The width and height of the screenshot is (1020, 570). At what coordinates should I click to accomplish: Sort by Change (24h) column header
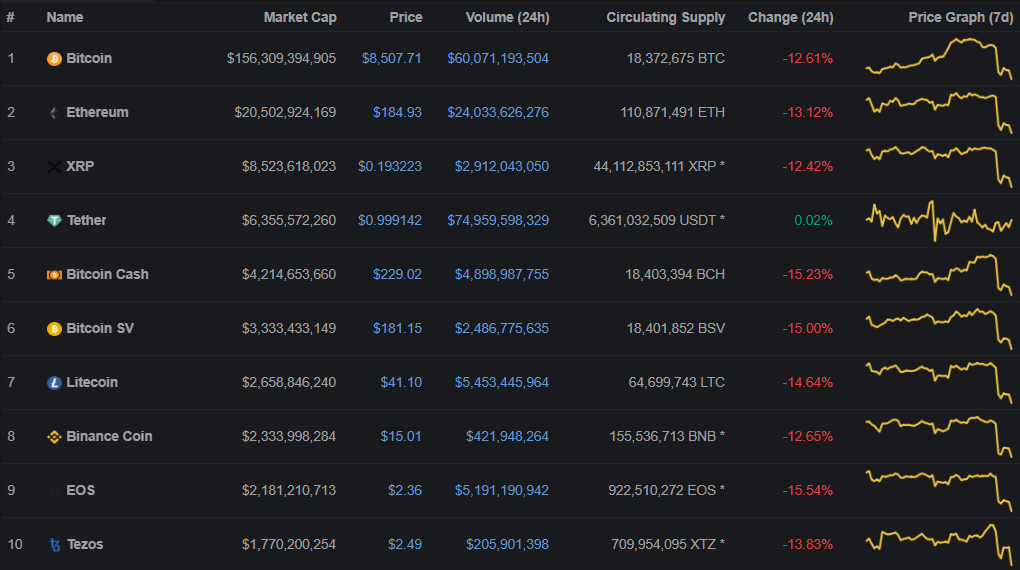790,17
